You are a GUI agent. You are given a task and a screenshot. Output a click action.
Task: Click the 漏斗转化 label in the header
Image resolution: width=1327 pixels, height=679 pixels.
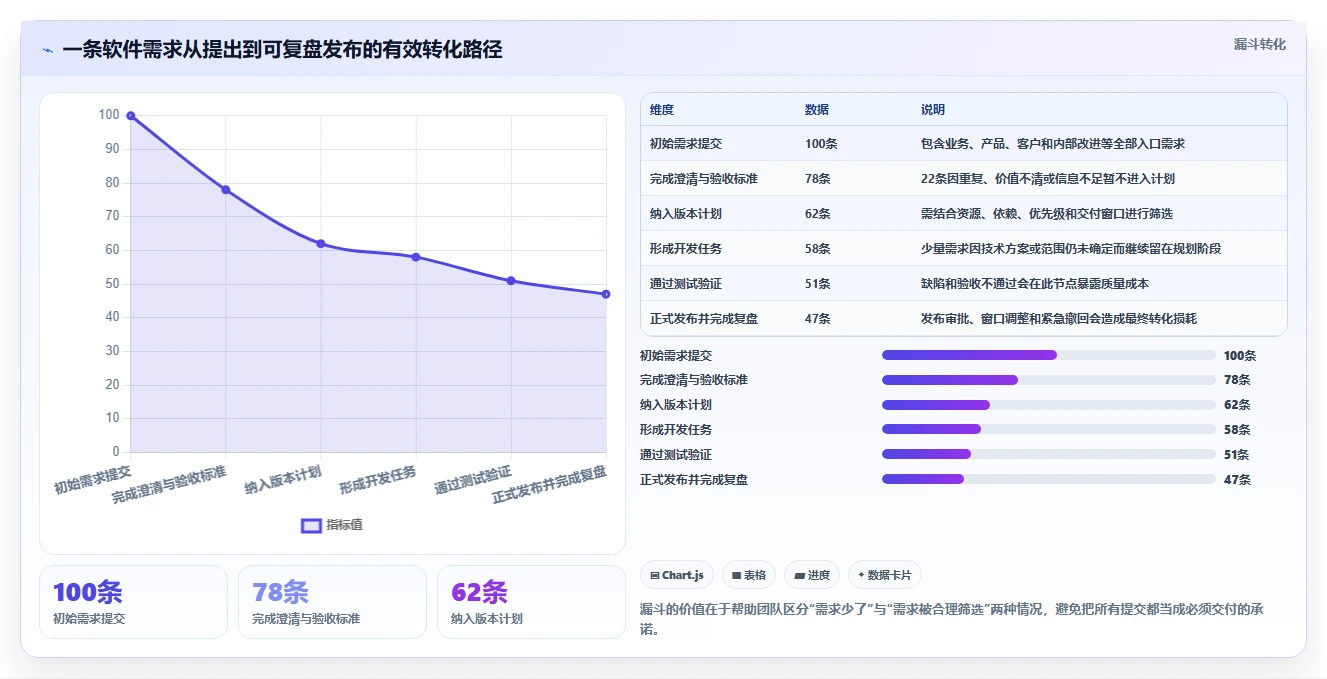pos(1259,44)
